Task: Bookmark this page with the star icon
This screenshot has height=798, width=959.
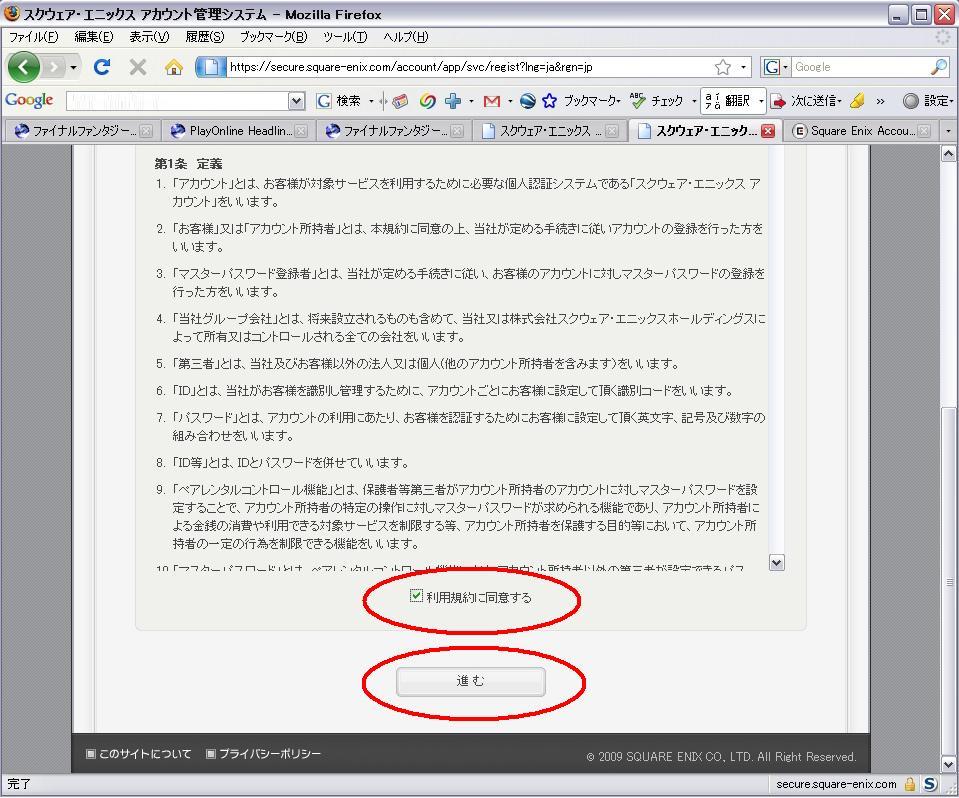Action: [x=723, y=67]
